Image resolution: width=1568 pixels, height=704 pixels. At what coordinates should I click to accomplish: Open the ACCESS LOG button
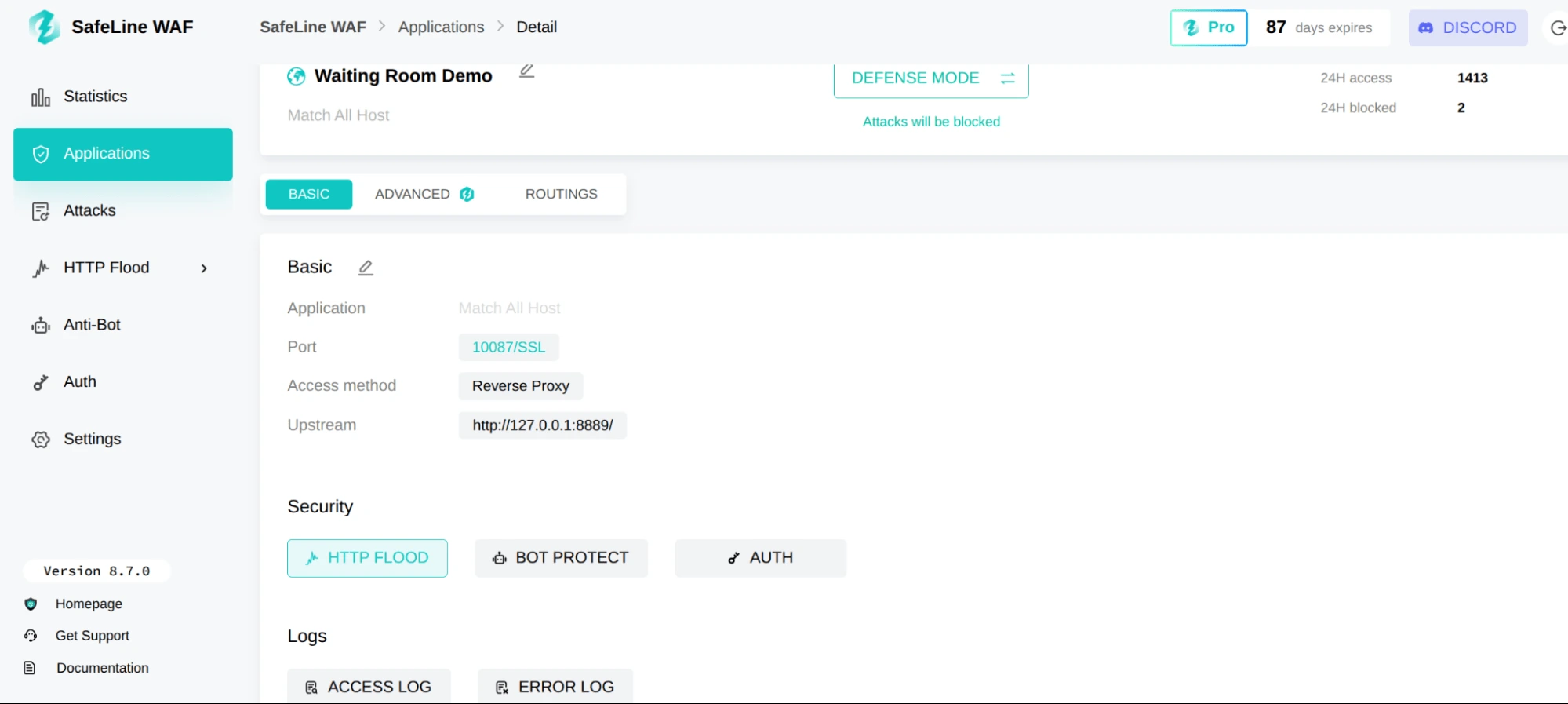[x=369, y=687]
